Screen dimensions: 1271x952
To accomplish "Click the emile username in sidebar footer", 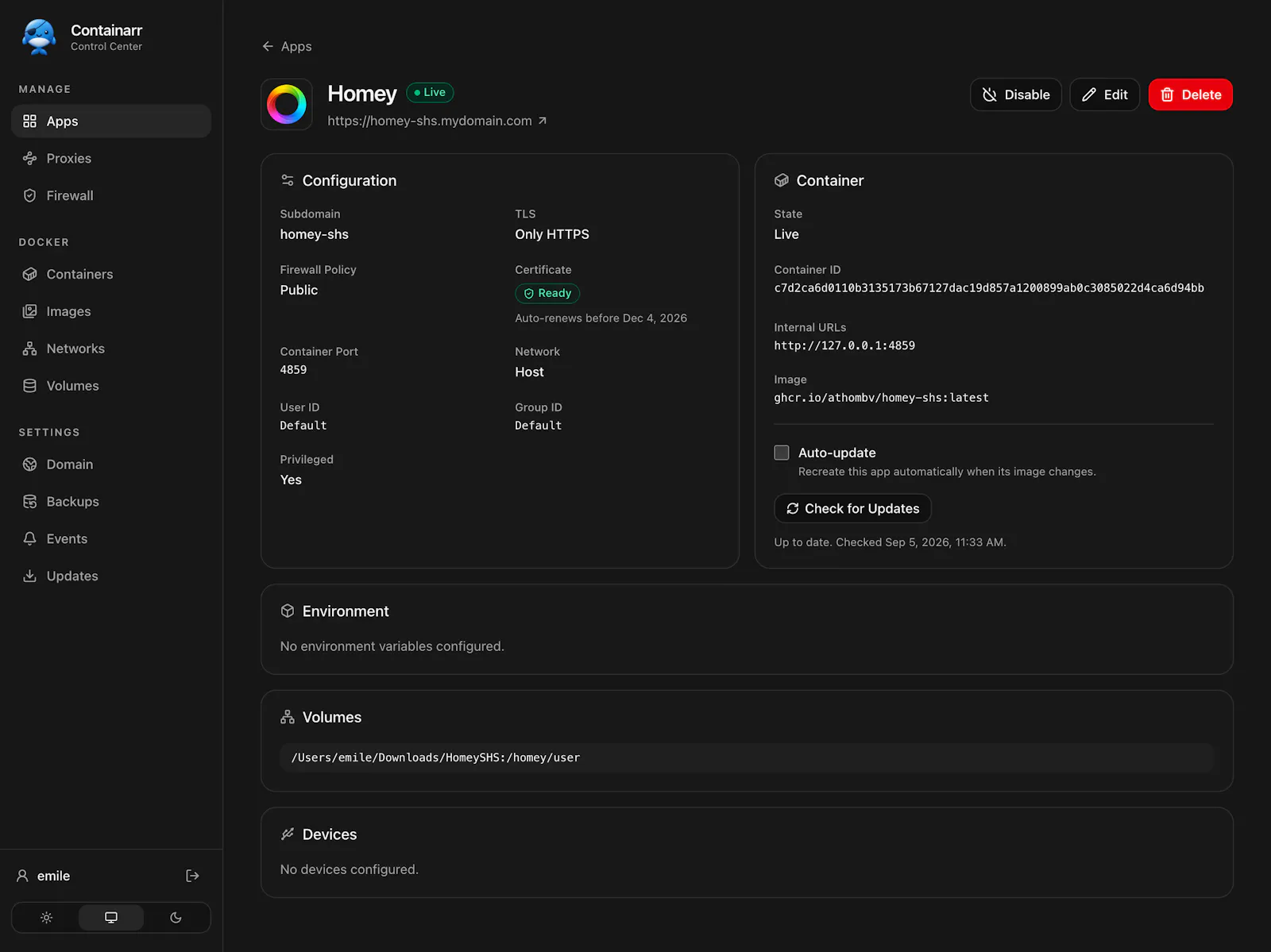I will [53, 876].
